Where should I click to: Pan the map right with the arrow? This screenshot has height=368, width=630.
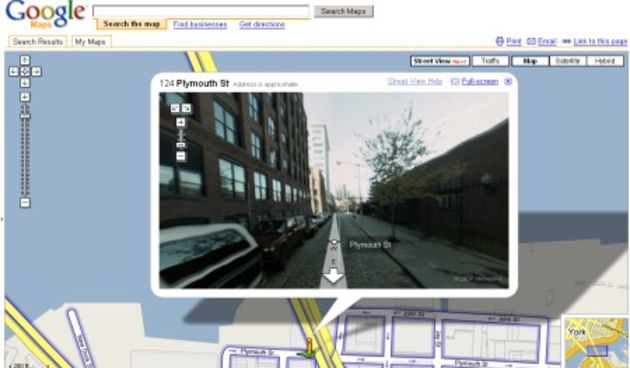(36, 72)
